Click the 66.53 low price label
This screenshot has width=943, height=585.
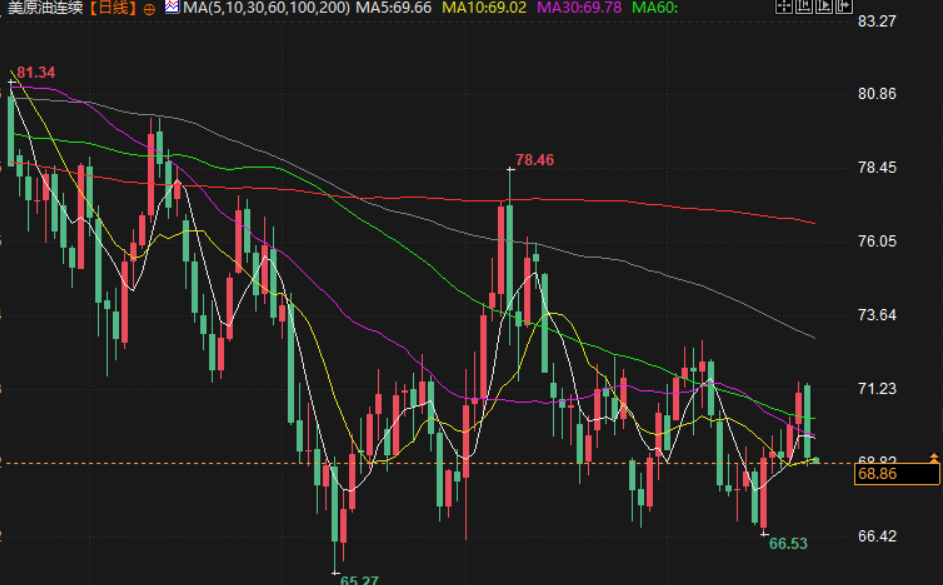[787, 543]
